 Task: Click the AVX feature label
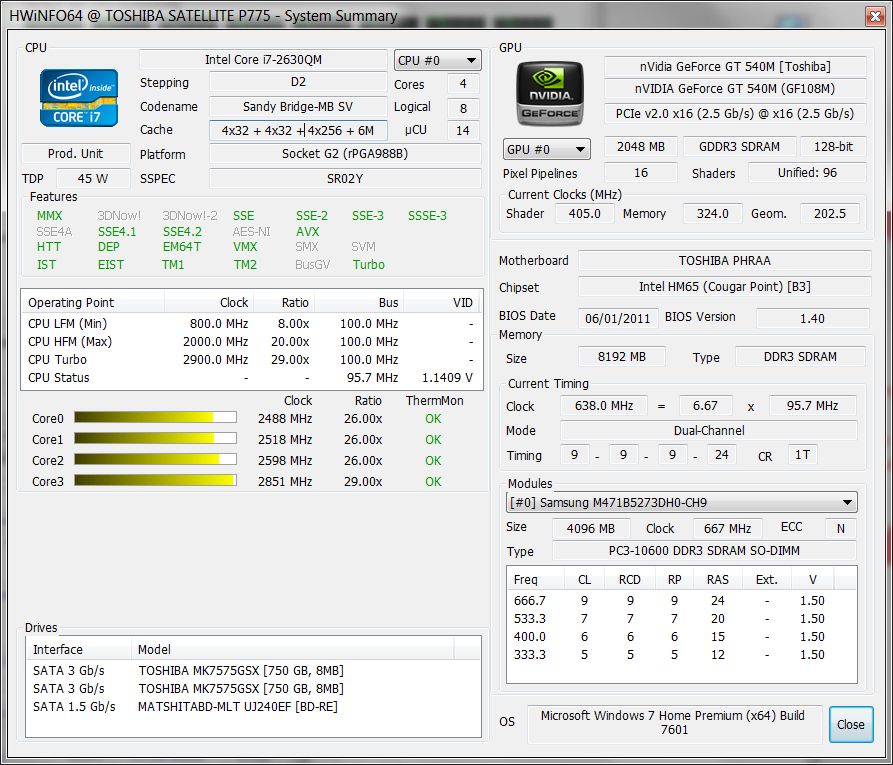pyautogui.click(x=308, y=232)
